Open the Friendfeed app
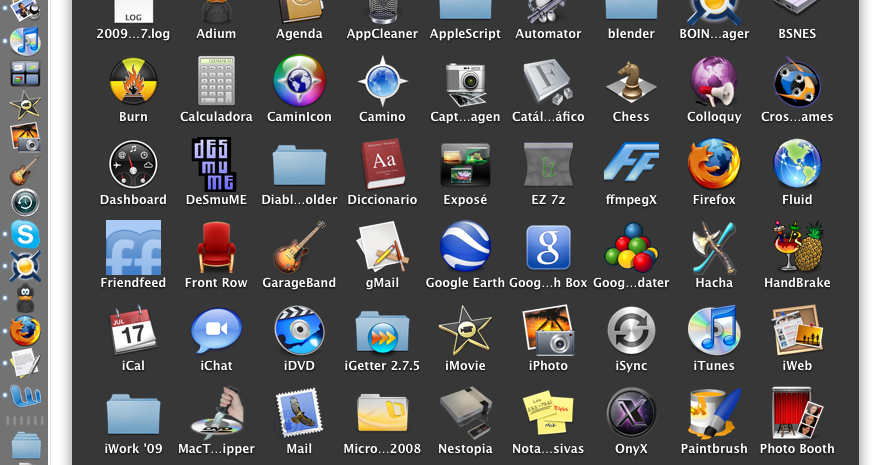 point(133,248)
